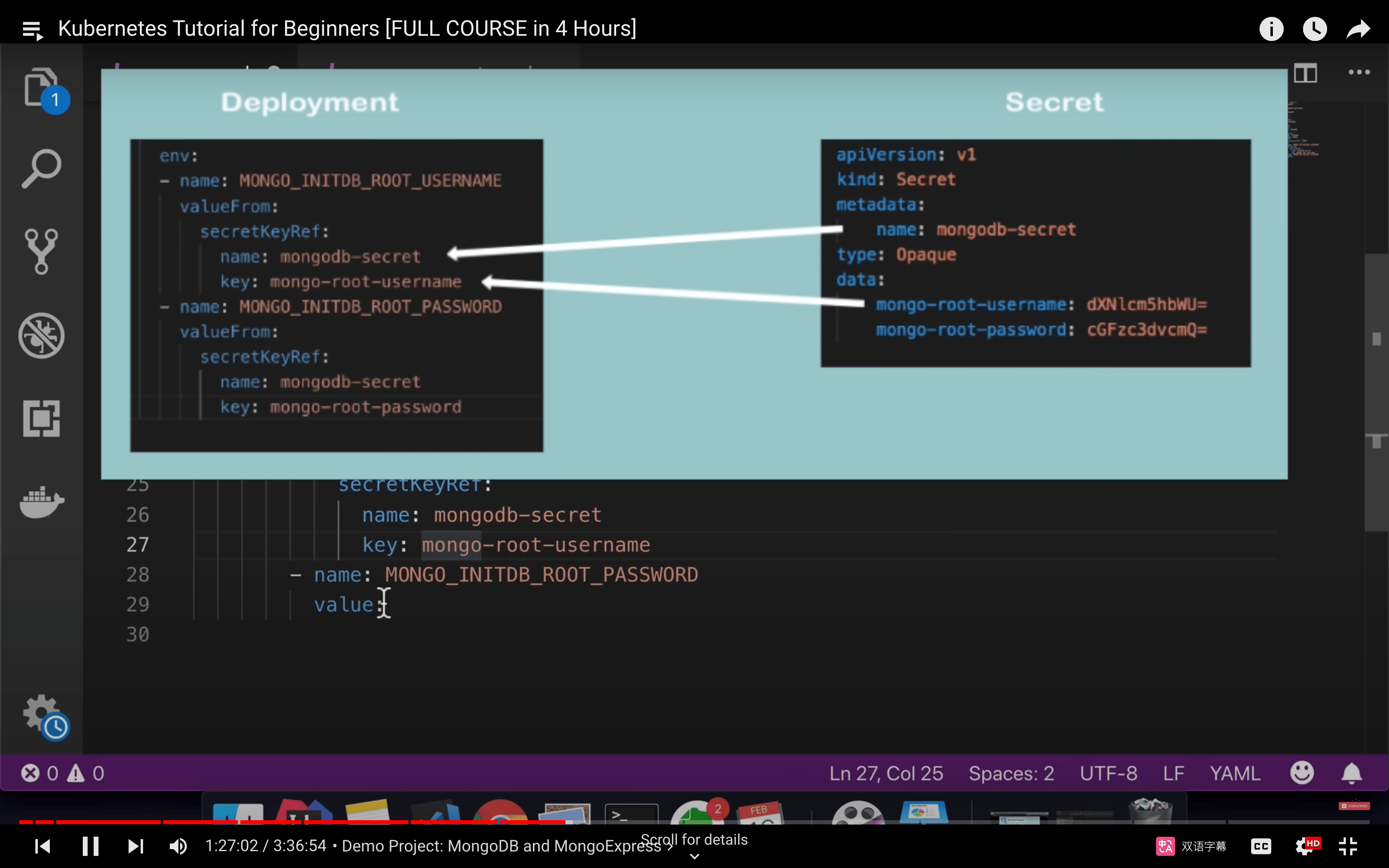This screenshot has width=1389, height=868.
Task: Select the UTF-8 encoding indicator
Action: (1108, 773)
